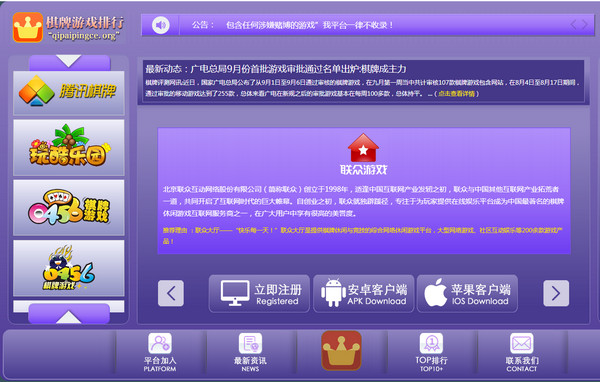The image size is (600, 382).
Task: Click the crown logo at top left
Action: click(x=28, y=27)
